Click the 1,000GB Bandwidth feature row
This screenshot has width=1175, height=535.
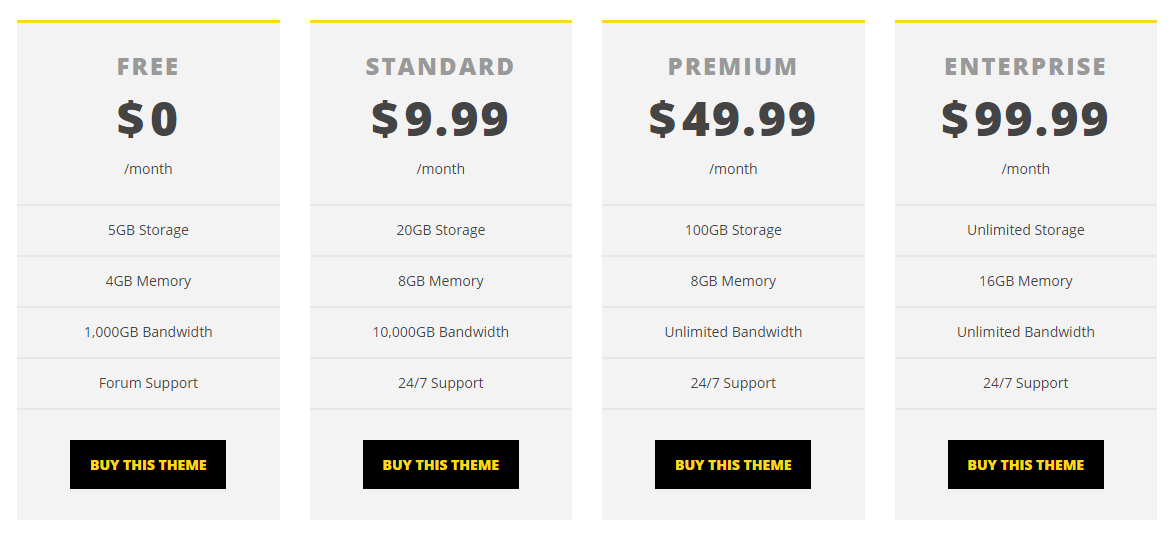pos(148,332)
